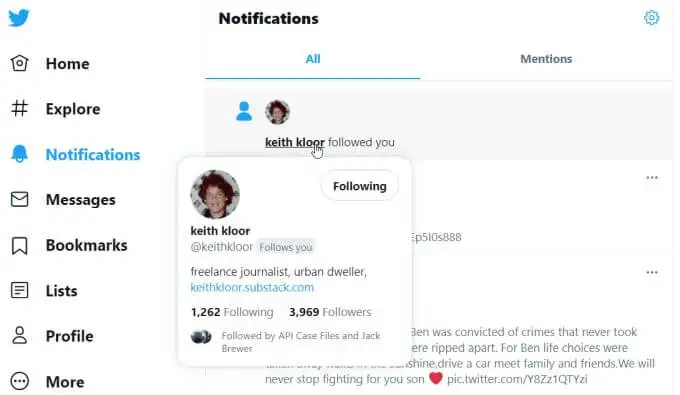The image size is (680, 395).
Task: Open the pic.twitter.com/Y8Zz1QTYzi link
Action: click(x=517, y=379)
